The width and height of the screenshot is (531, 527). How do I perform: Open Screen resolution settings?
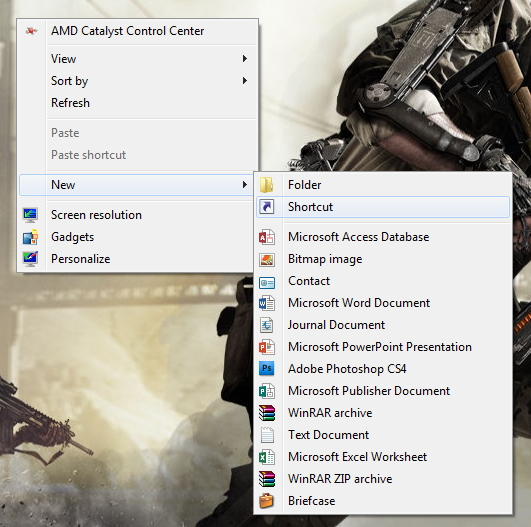[x=137, y=215]
